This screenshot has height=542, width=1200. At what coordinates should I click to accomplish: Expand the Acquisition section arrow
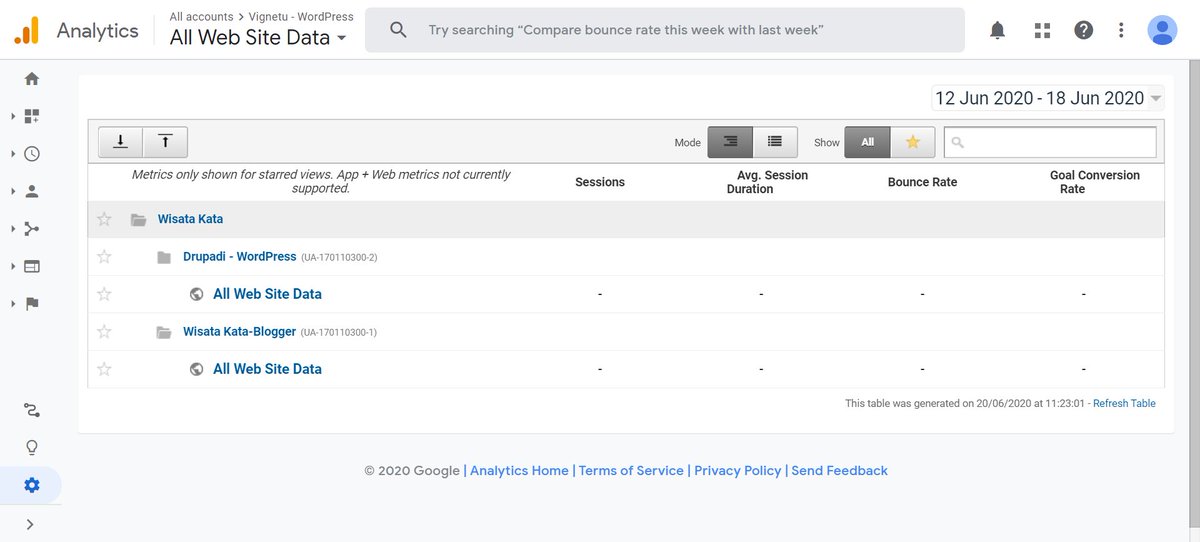click(13, 229)
